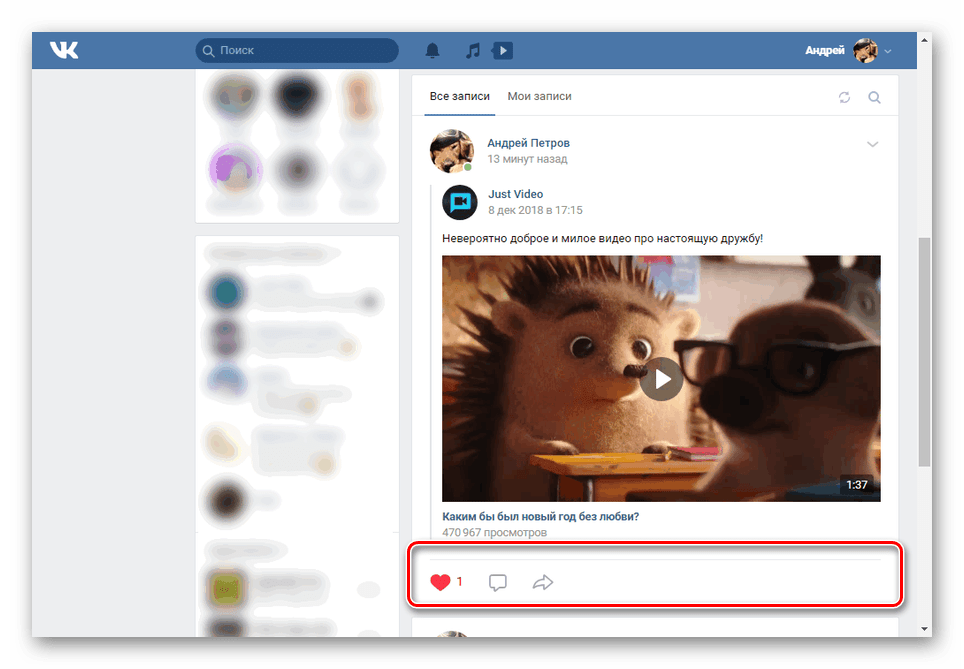This screenshot has height=669, width=964.
Task: Open the date 8 дек 2018 в 17:15
Action: 535,210
